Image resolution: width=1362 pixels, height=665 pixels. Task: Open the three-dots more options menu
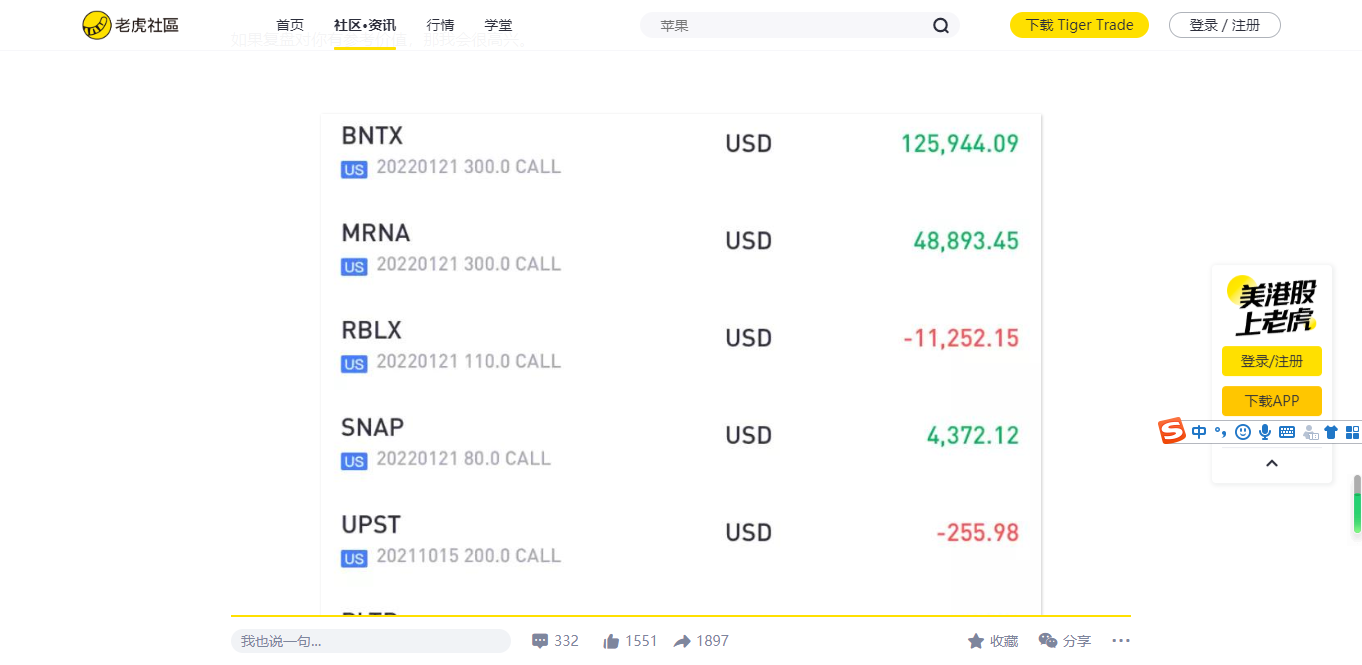coord(1121,641)
